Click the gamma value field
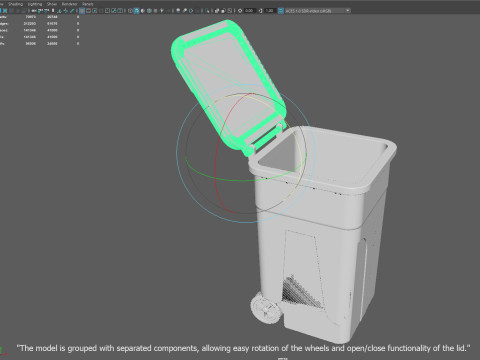This screenshot has height=360, width=480. point(270,11)
